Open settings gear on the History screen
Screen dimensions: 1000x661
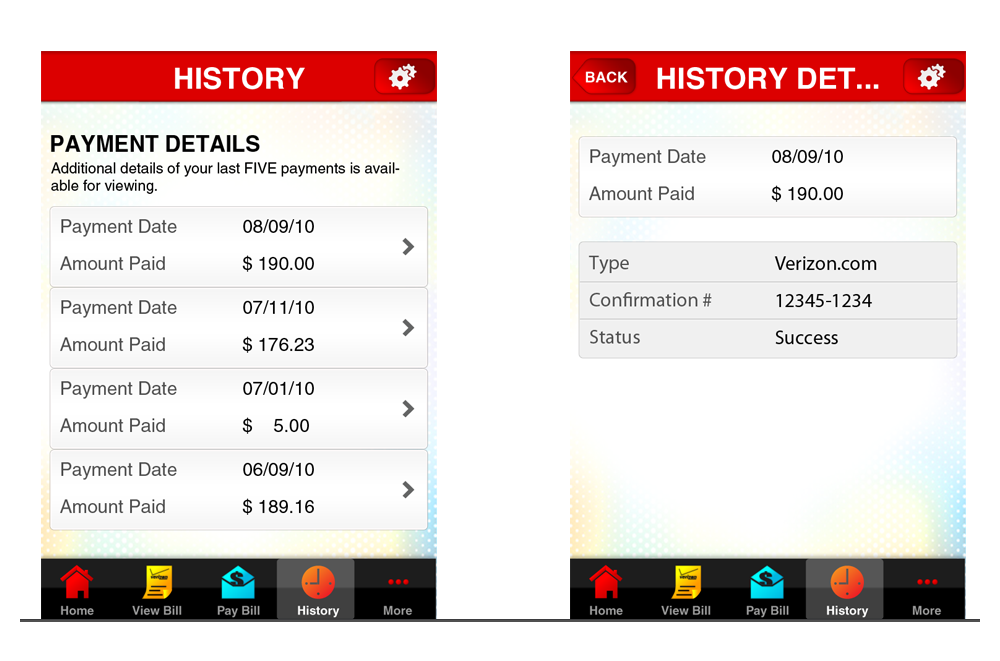404,77
